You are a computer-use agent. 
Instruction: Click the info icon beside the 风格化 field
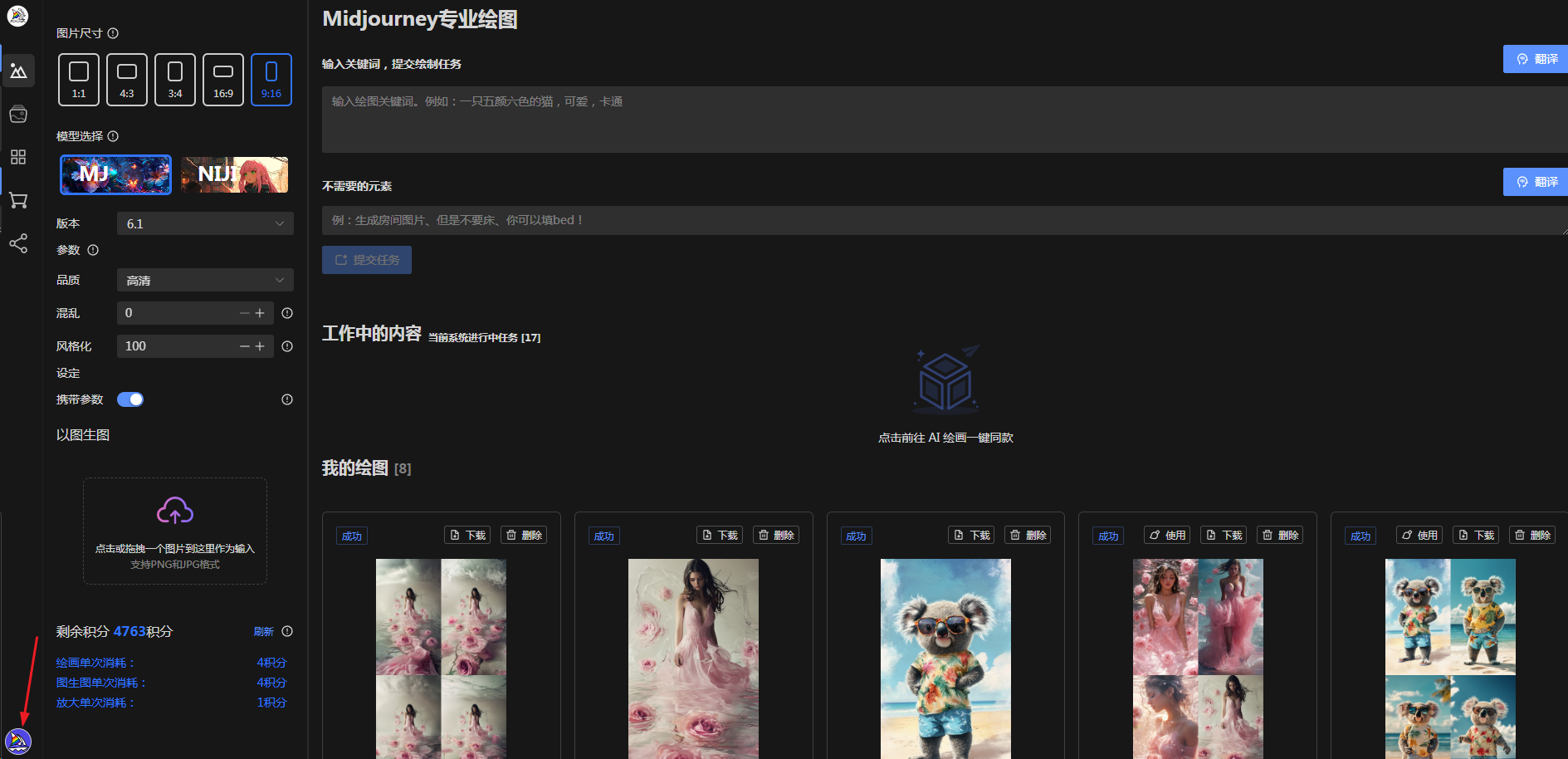pyautogui.click(x=287, y=346)
